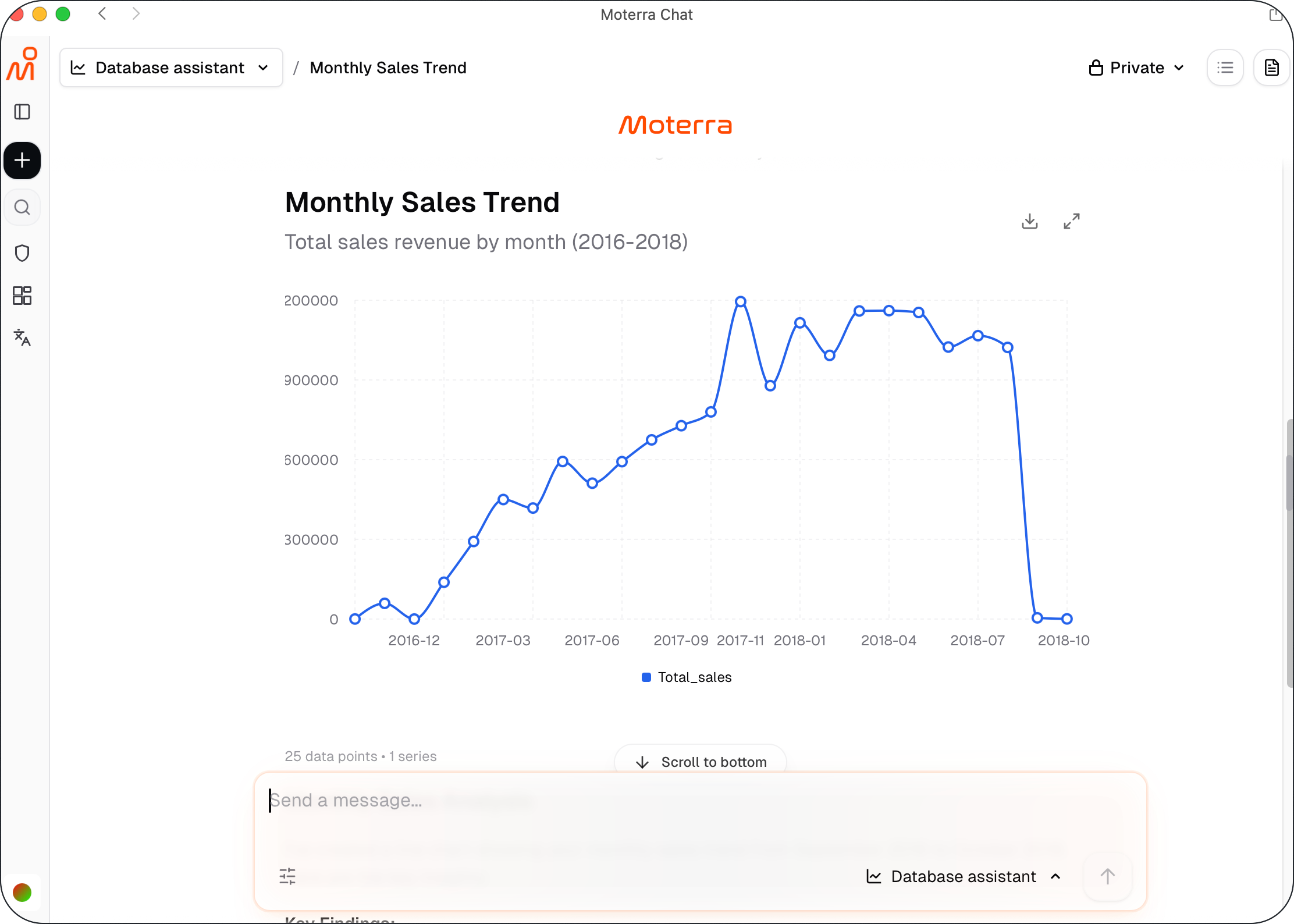Click the 300000 y-axis label
Screen dimensions: 1294x924
(x=311, y=539)
